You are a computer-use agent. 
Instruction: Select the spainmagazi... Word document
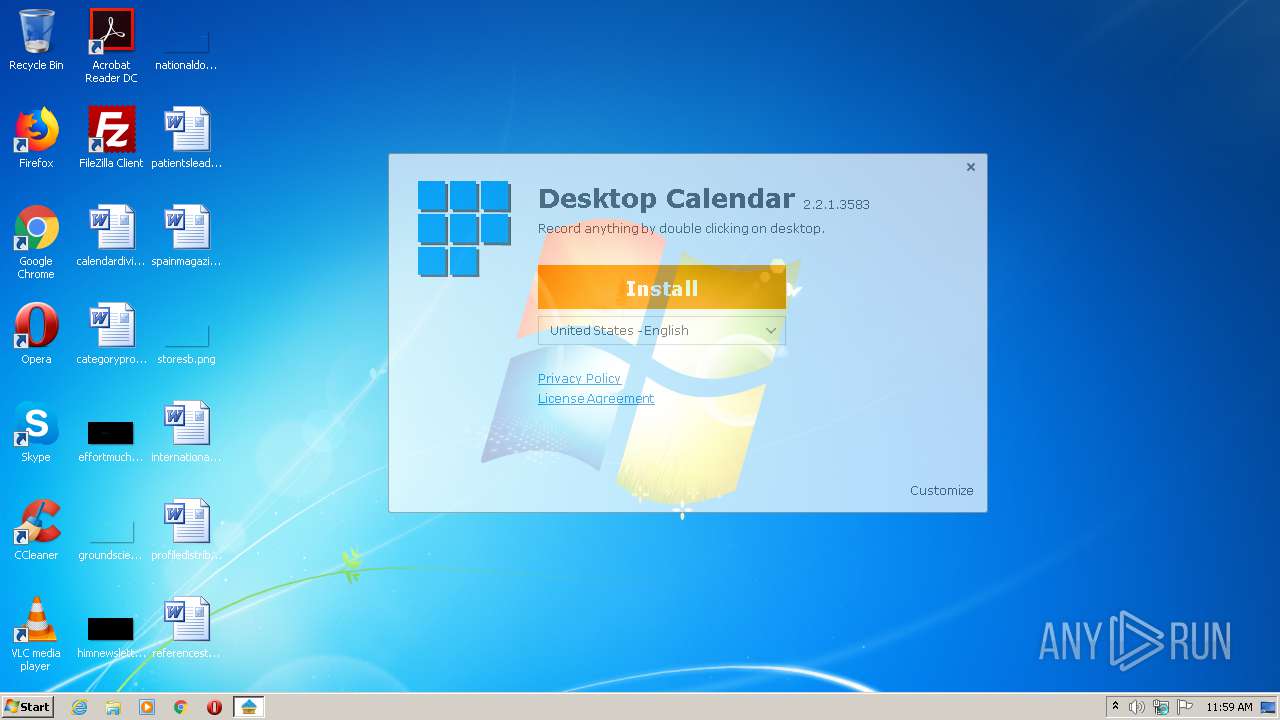(186, 236)
